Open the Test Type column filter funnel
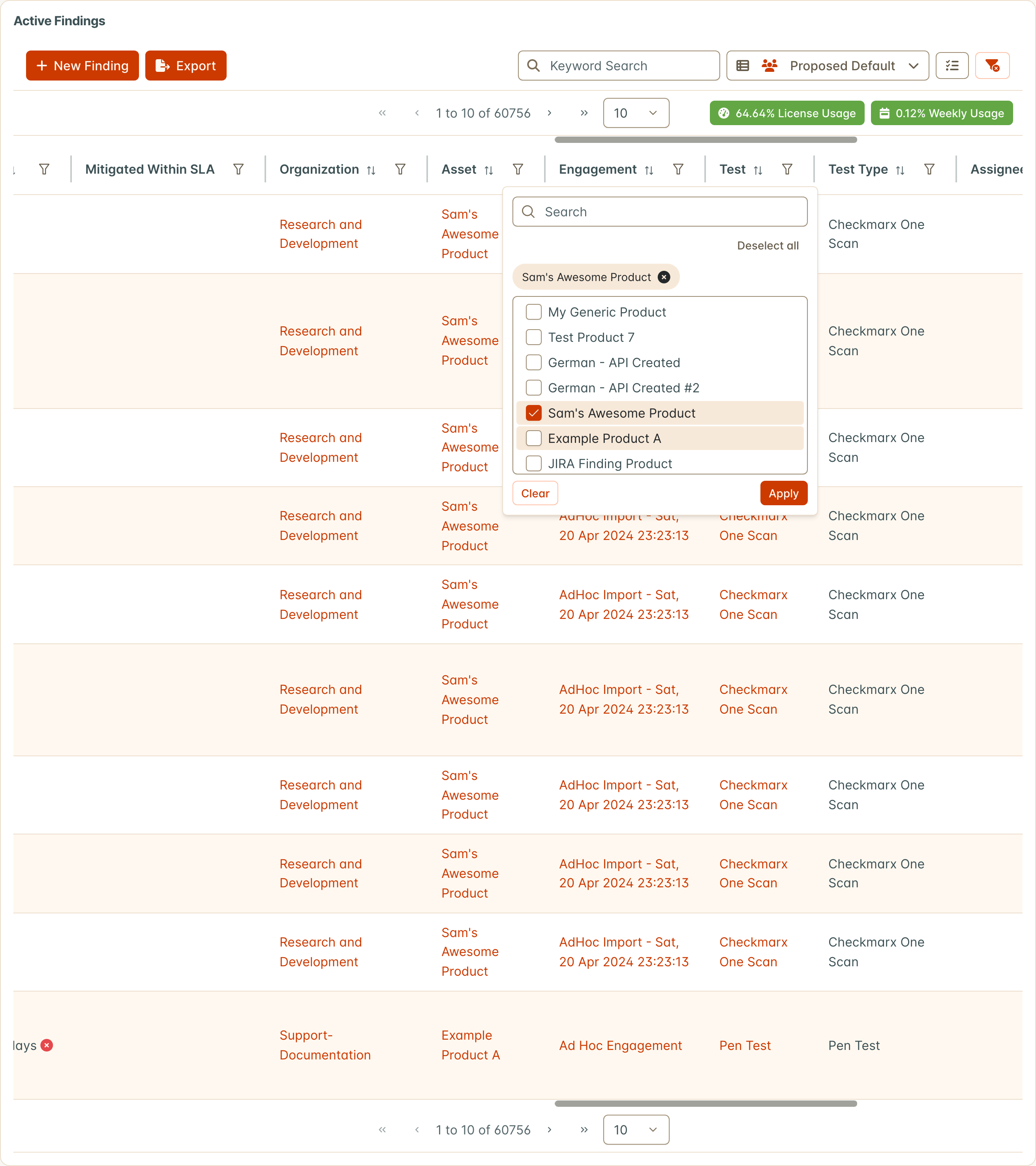The height and width of the screenshot is (1166, 1036). click(x=929, y=169)
